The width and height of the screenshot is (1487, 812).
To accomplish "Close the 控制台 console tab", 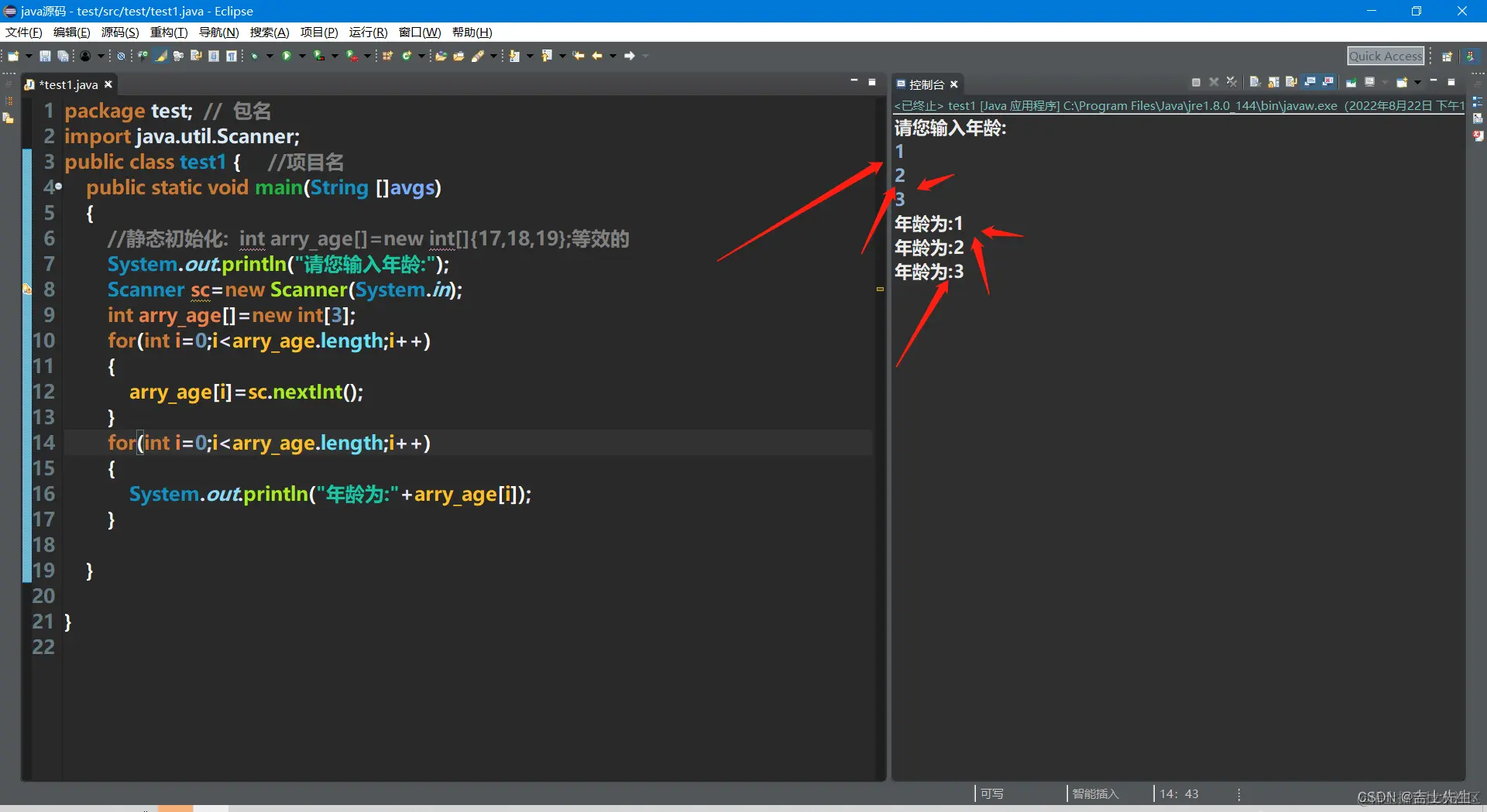I will (x=954, y=84).
